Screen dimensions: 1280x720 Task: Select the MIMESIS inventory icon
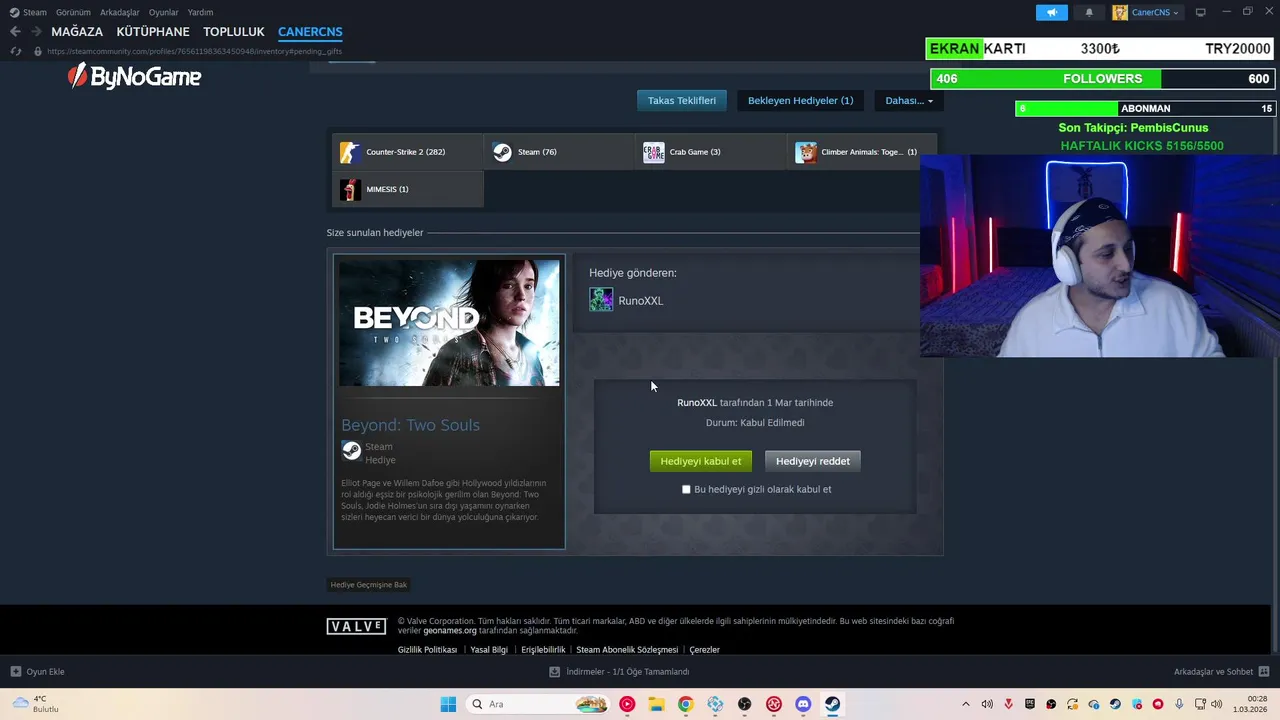coord(349,189)
